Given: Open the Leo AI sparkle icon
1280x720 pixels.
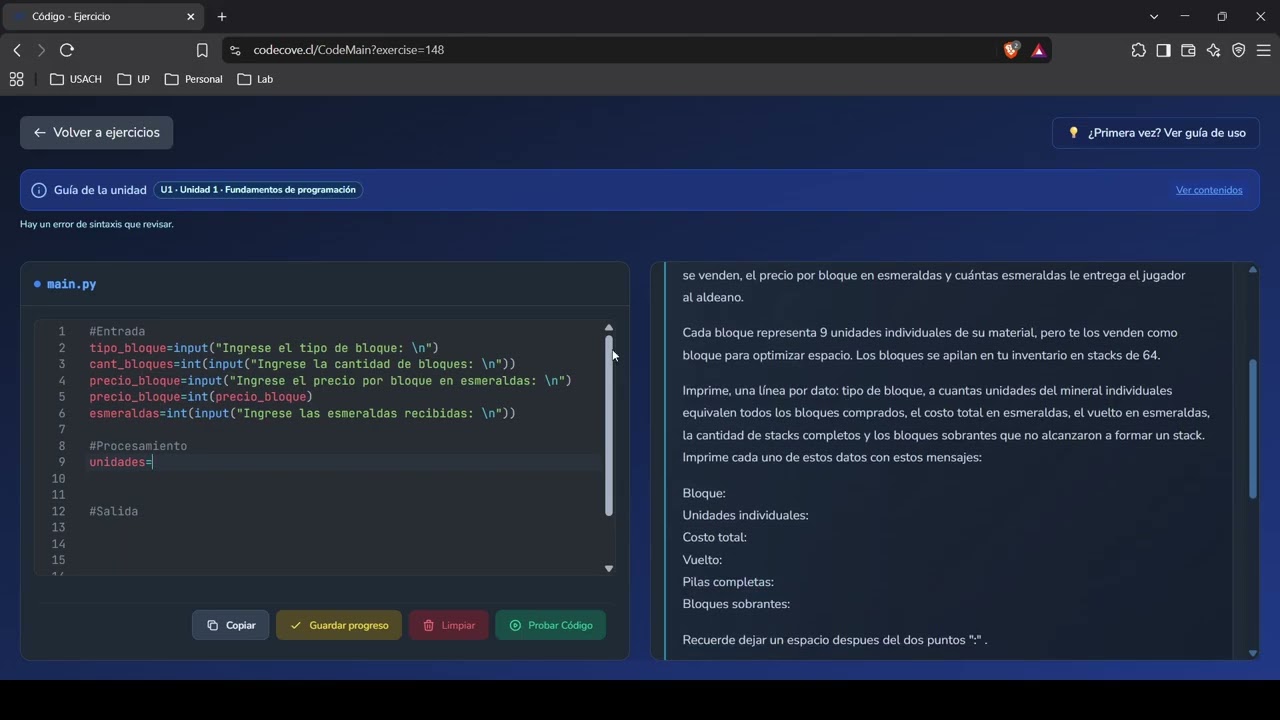Looking at the screenshot, I should click(1213, 50).
